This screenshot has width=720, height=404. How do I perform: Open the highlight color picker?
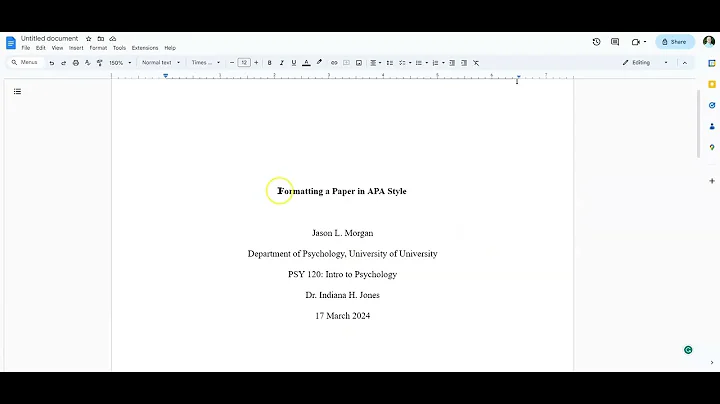(x=319, y=63)
